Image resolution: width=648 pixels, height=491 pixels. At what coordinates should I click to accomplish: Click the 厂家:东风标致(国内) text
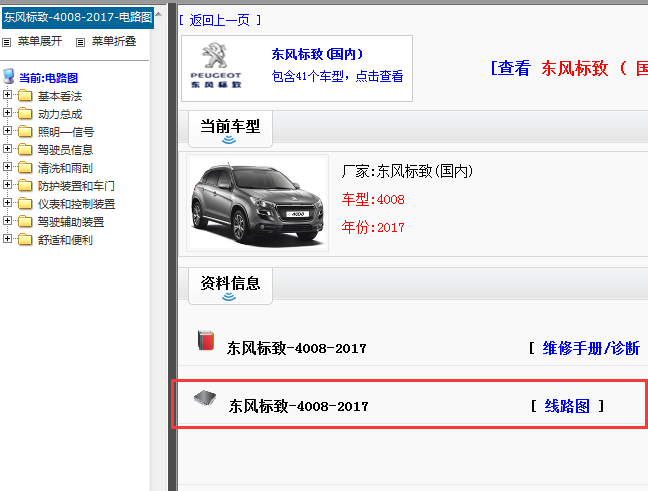coord(407,171)
